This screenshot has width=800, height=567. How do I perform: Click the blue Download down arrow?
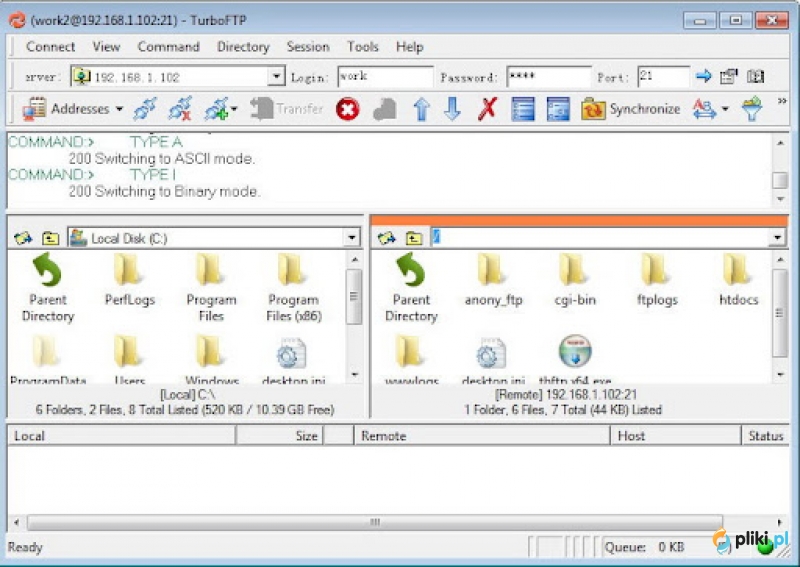(x=453, y=109)
